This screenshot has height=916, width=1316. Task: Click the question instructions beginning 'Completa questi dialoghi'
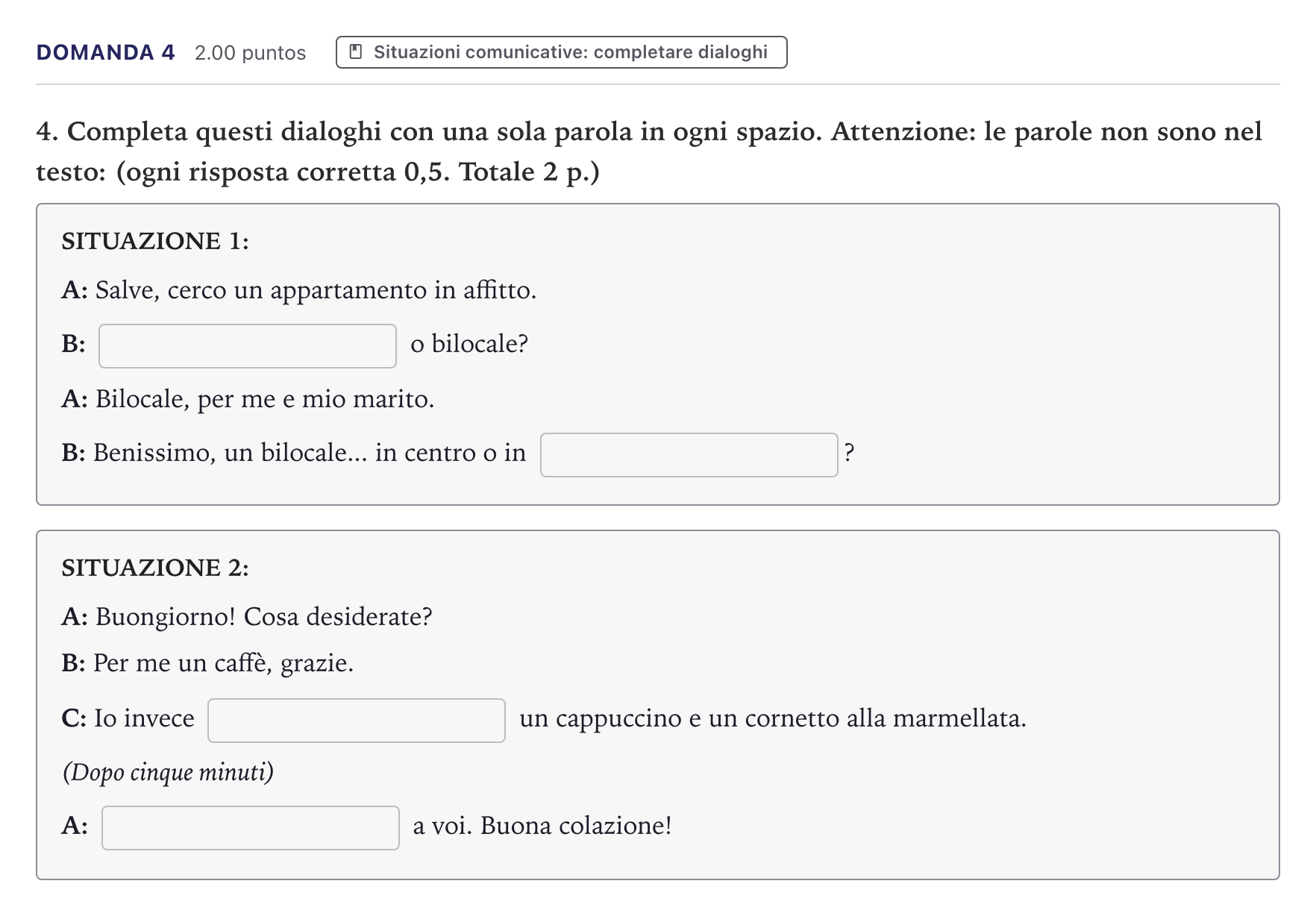point(649,151)
